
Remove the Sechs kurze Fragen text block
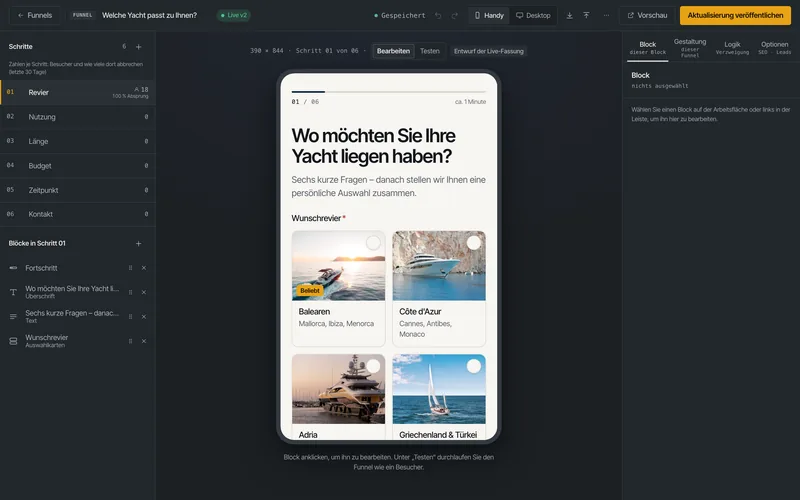click(144, 317)
